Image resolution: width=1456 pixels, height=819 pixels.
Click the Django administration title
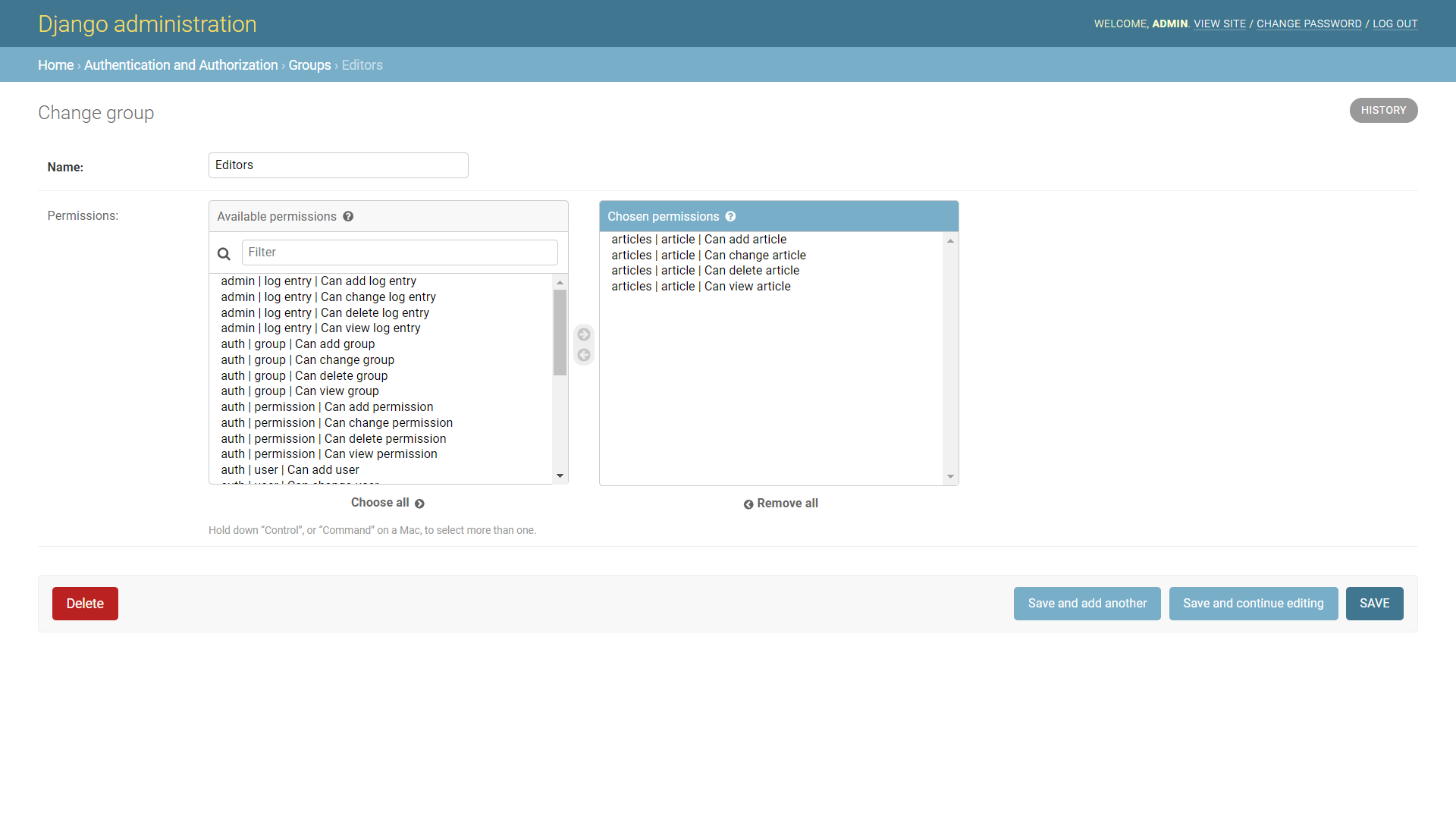147,24
